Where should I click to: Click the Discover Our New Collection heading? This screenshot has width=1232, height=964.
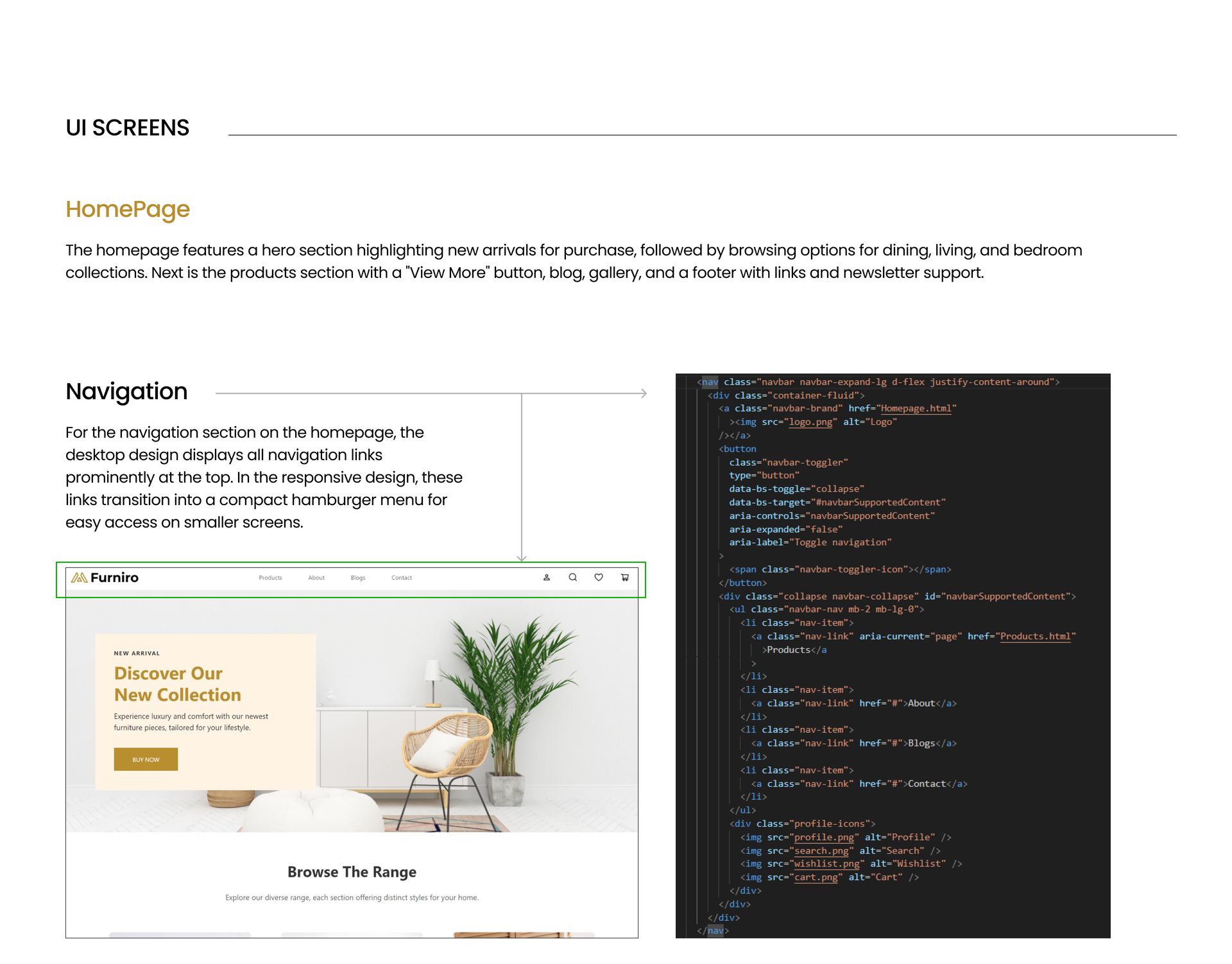click(x=178, y=684)
